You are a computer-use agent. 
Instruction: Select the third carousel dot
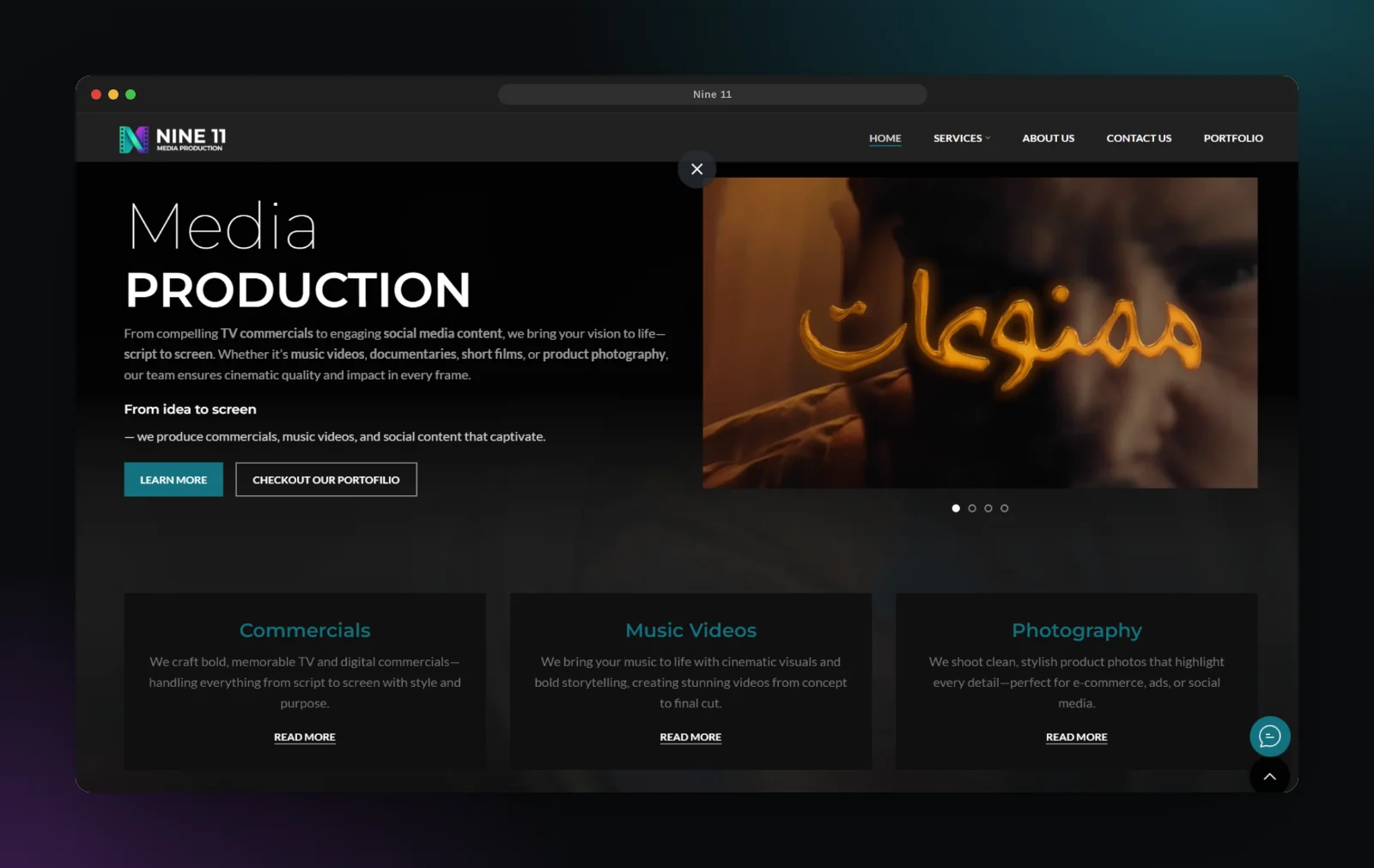(x=988, y=508)
